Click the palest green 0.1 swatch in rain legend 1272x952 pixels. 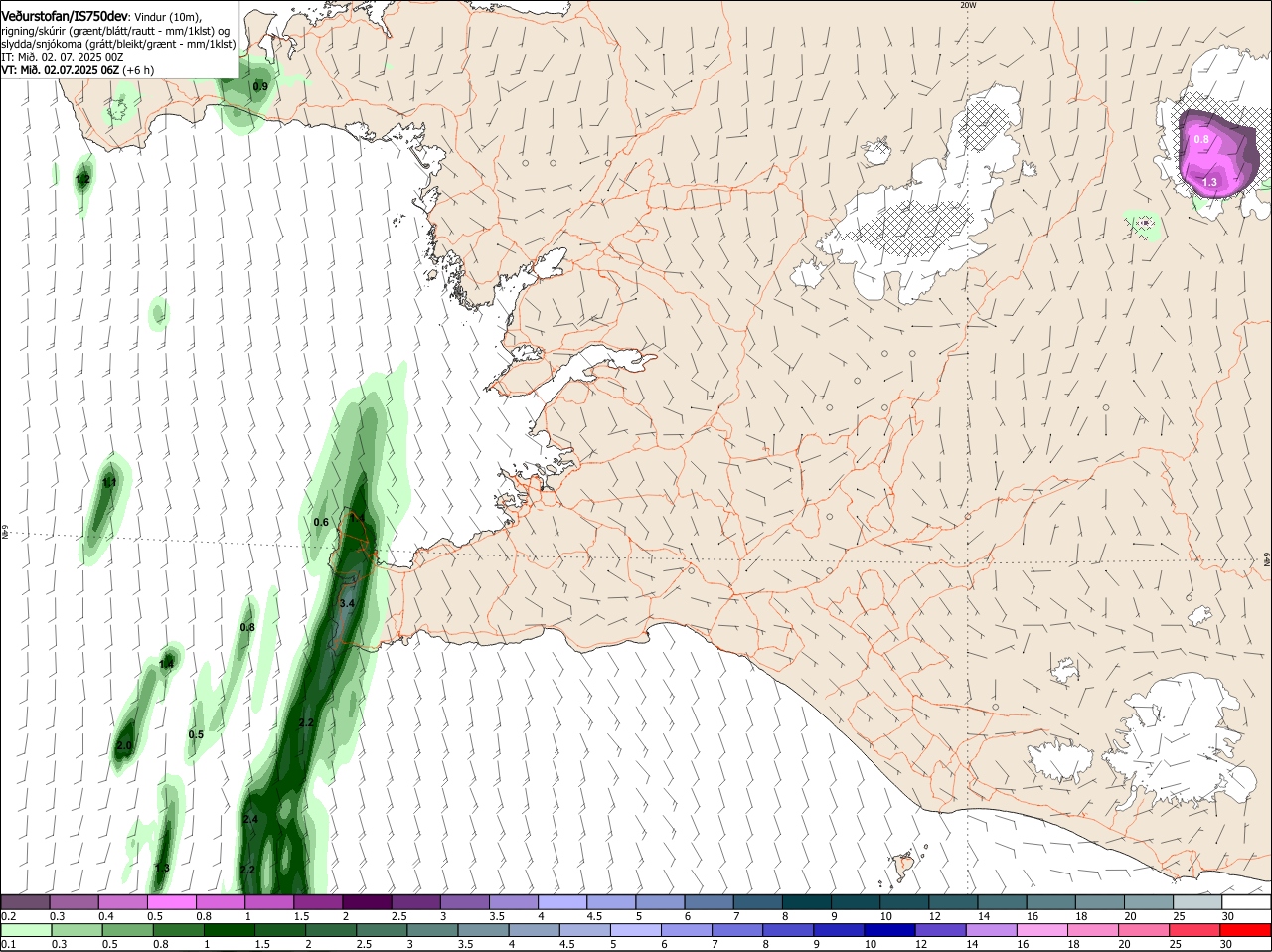[25, 931]
